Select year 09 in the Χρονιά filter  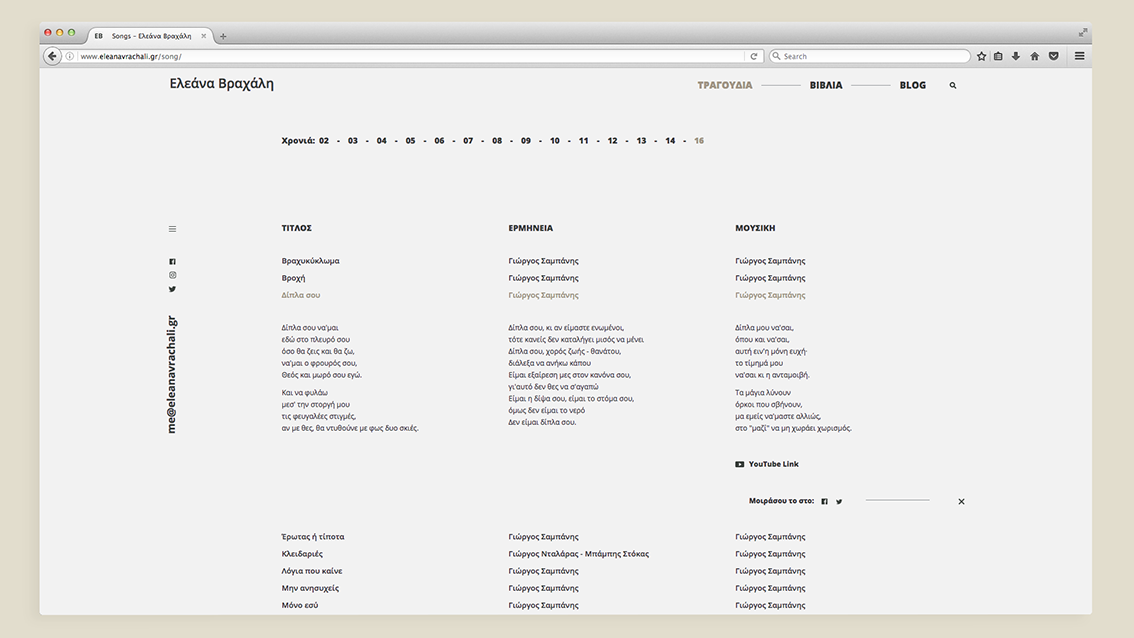click(526, 141)
